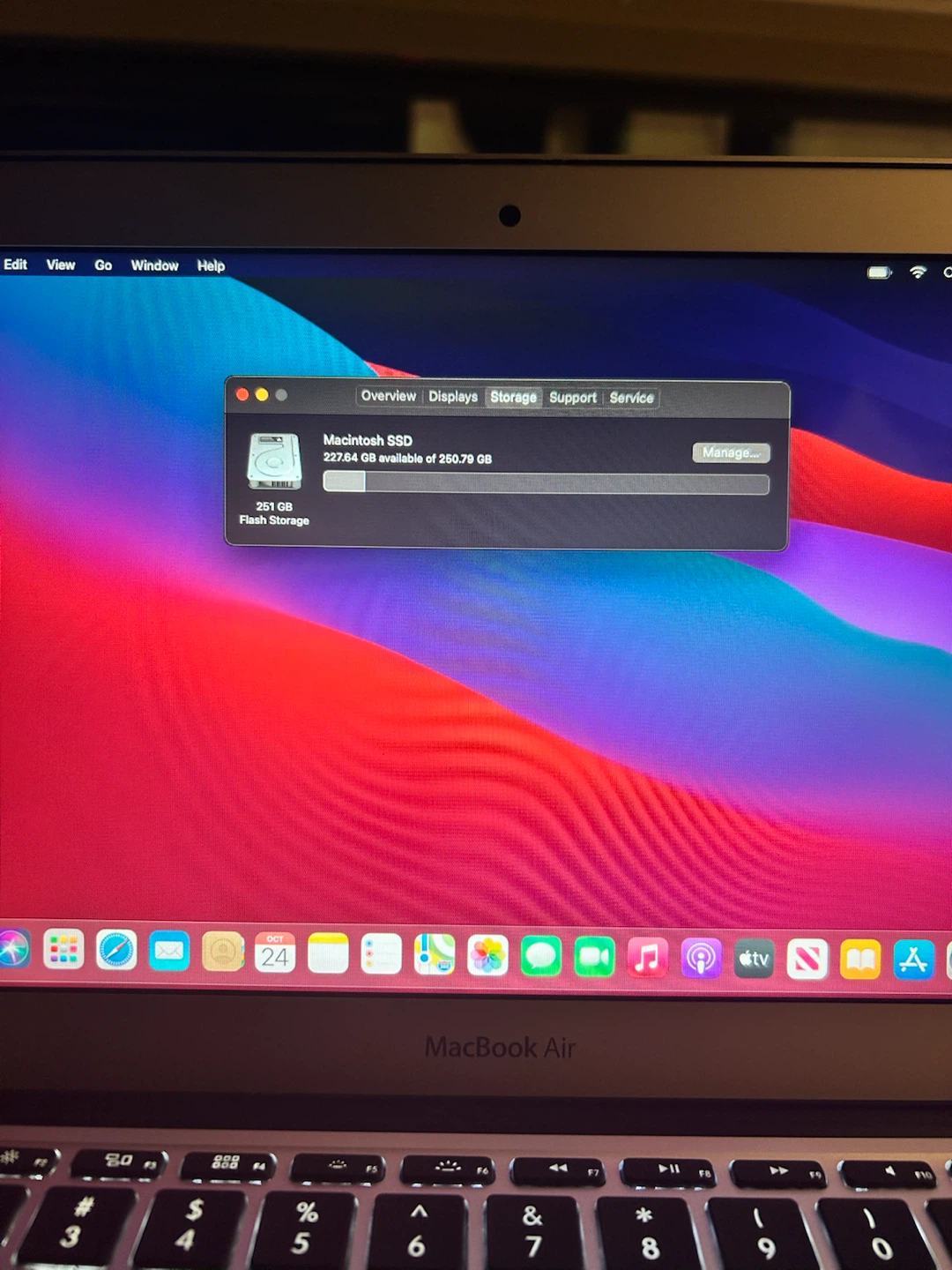Select the Storage tab
The height and width of the screenshot is (1270, 952).
513,397
